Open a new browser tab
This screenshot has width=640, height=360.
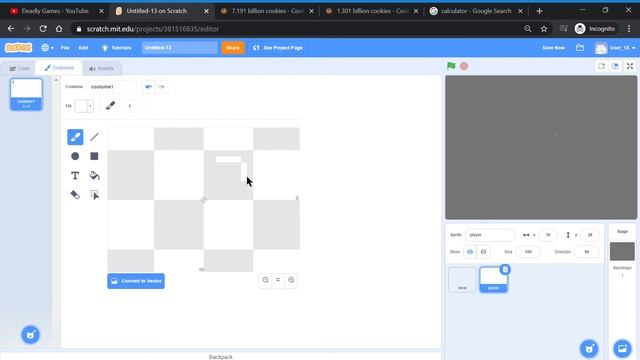pos(539,11)
